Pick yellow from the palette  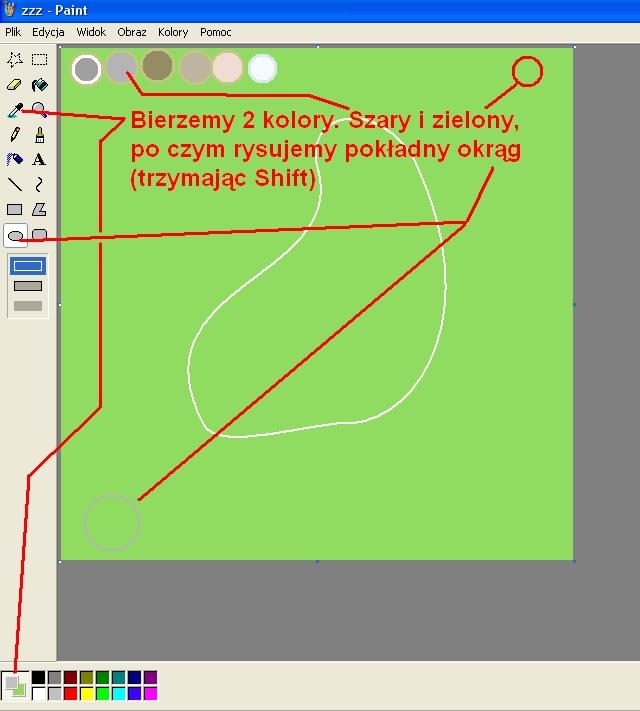86,693
